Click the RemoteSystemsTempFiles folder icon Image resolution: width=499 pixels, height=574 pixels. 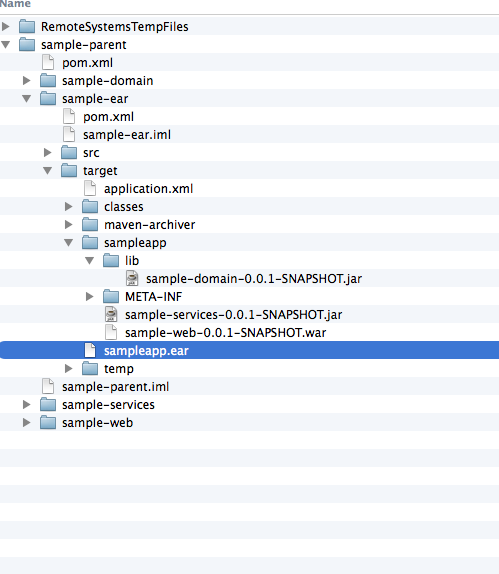[x=27, y=26]
